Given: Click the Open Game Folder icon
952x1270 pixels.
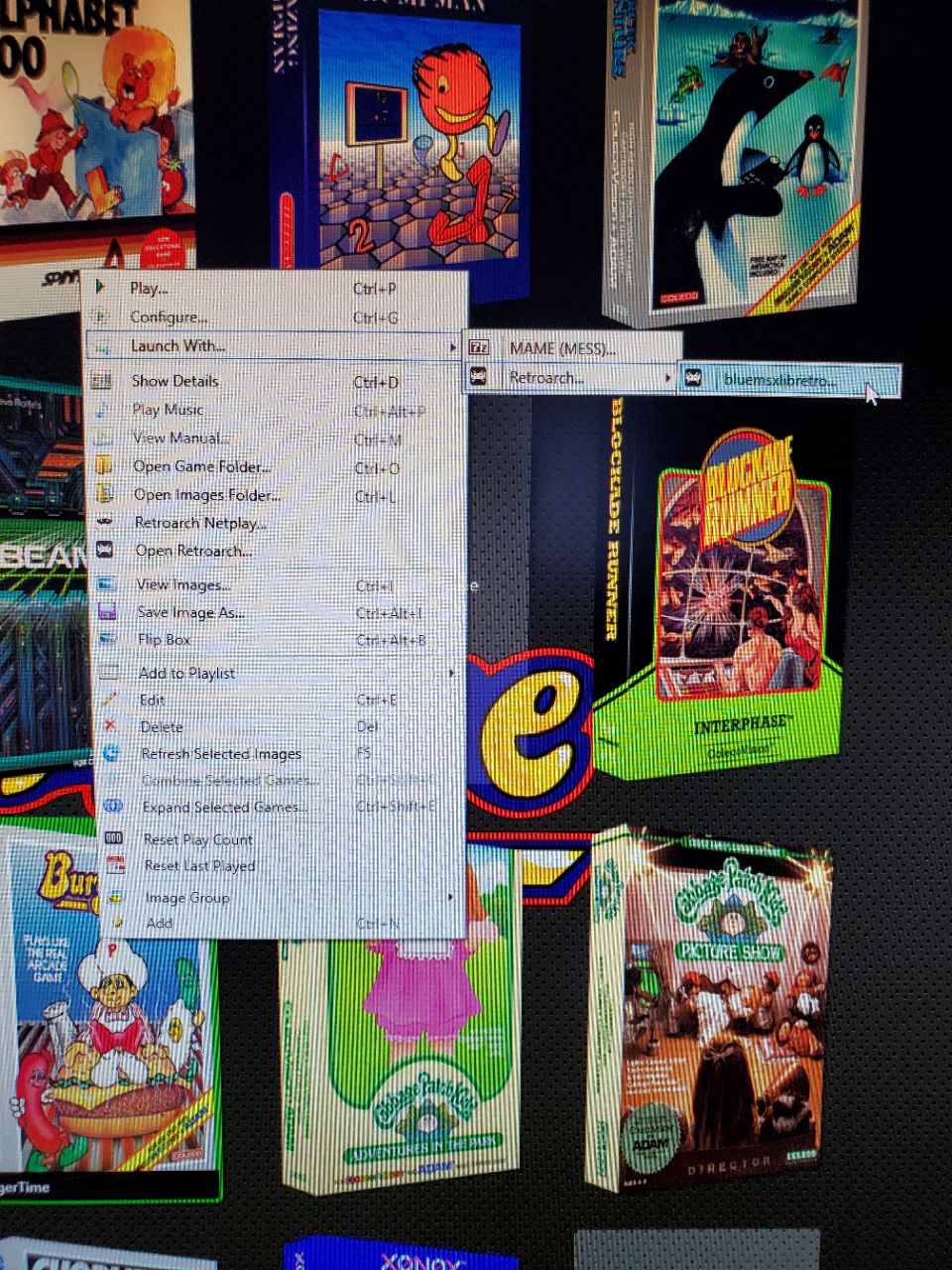Looking at the screenshot, I should pos(102,465).
